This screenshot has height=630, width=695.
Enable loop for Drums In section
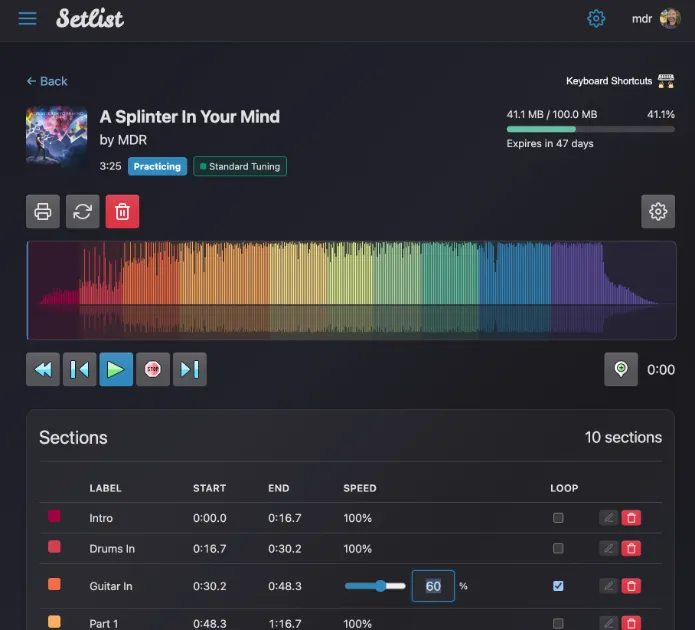[558, 548]
